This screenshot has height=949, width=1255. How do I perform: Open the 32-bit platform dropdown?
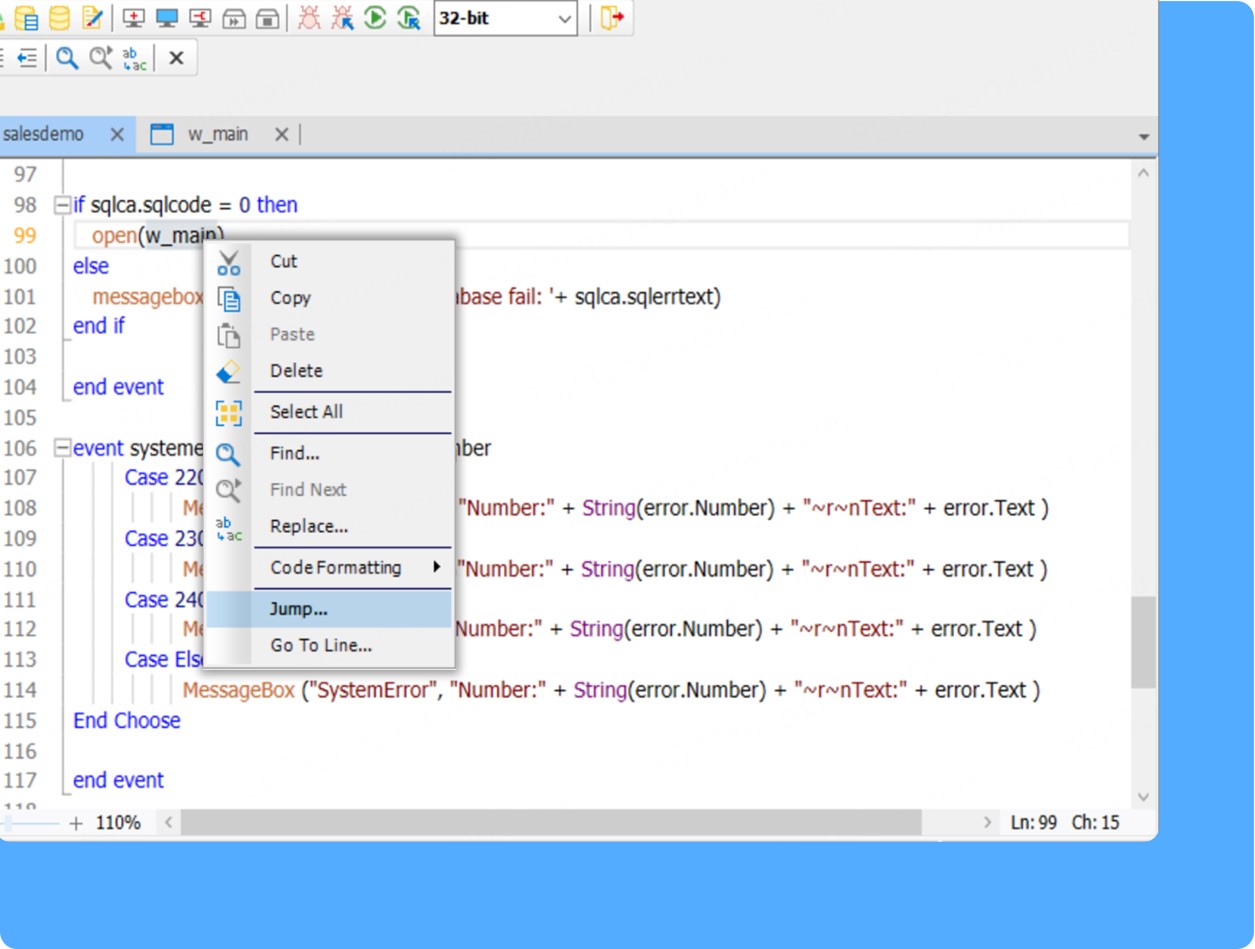pos(506,18)
